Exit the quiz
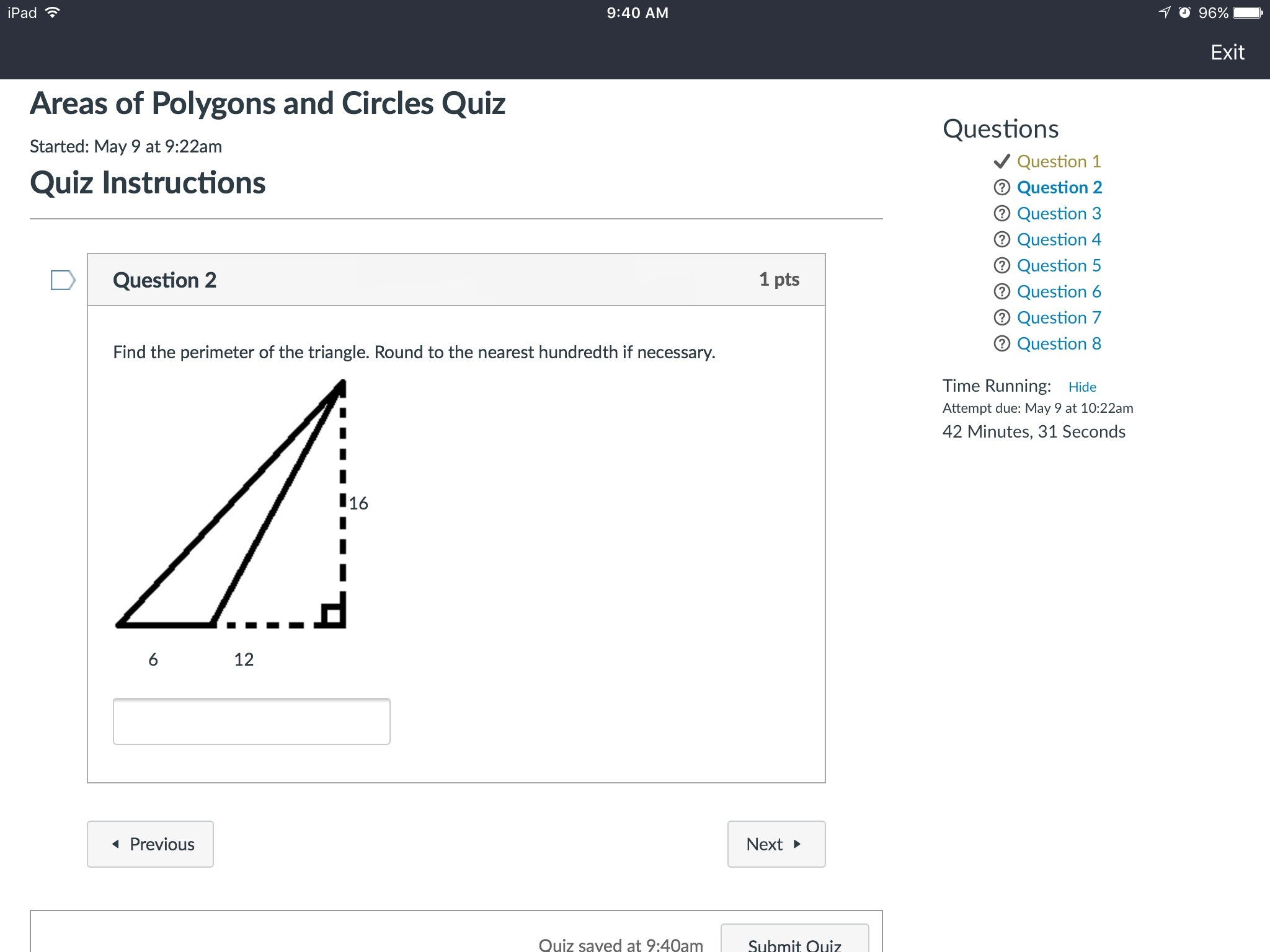Viewport: 1270px width, 952px height. [x=1227, y=53]
